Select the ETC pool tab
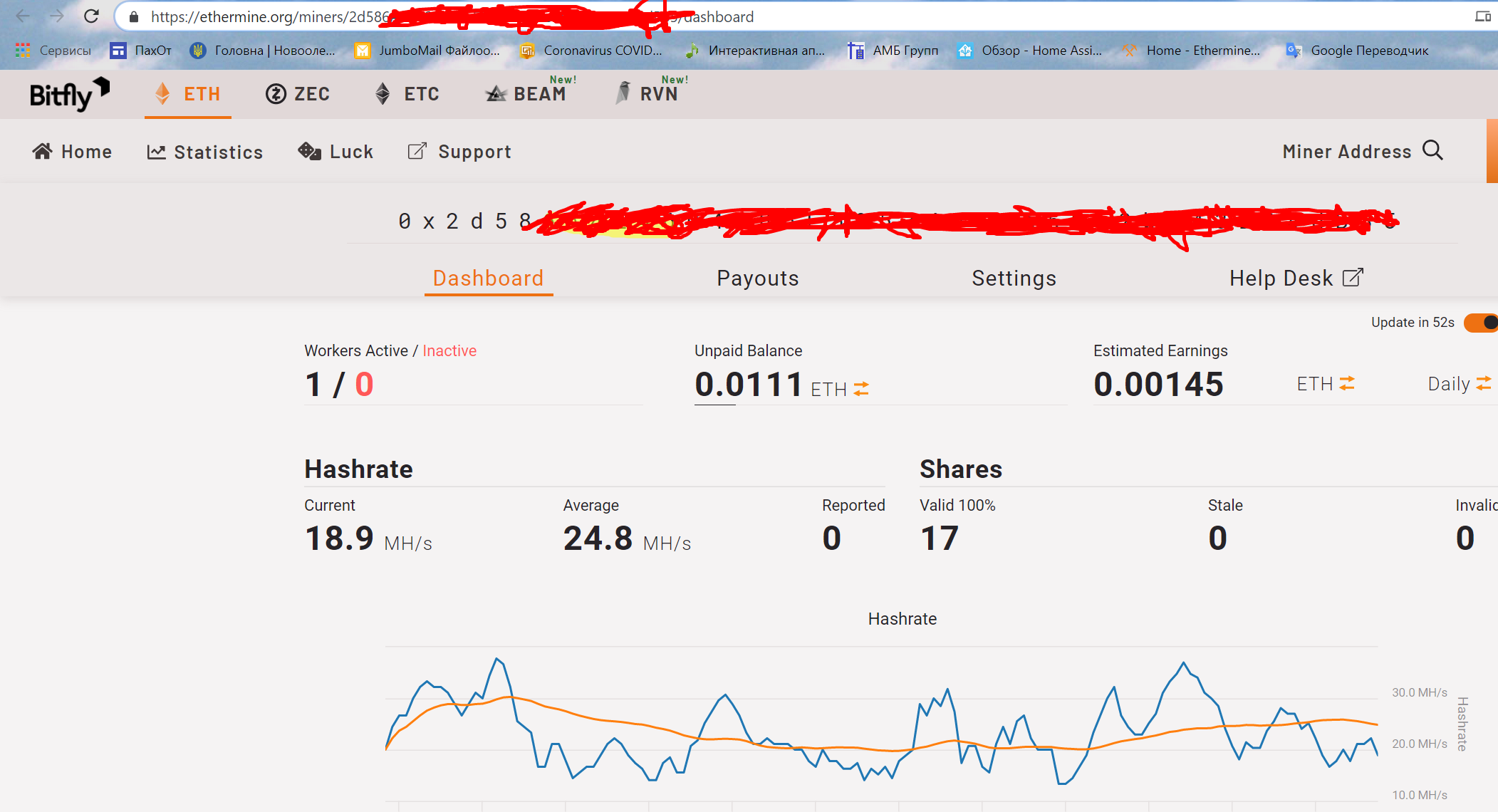The height and width of the screenshot is (812, 1498). click(407, 94)
